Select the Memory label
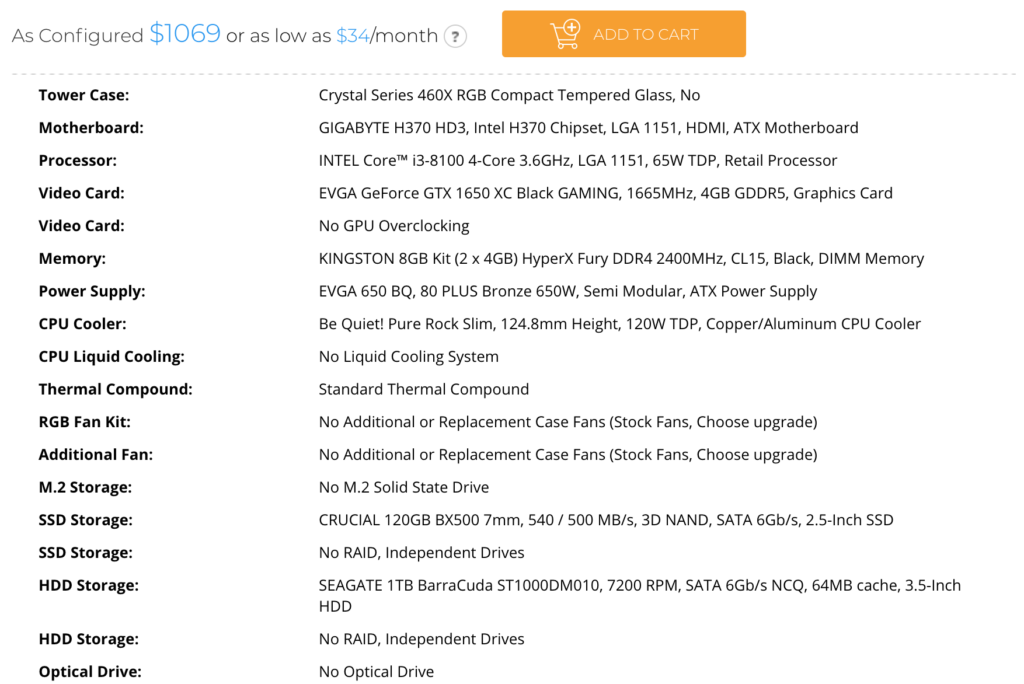The image size is (1024, 684). point(72,259)
